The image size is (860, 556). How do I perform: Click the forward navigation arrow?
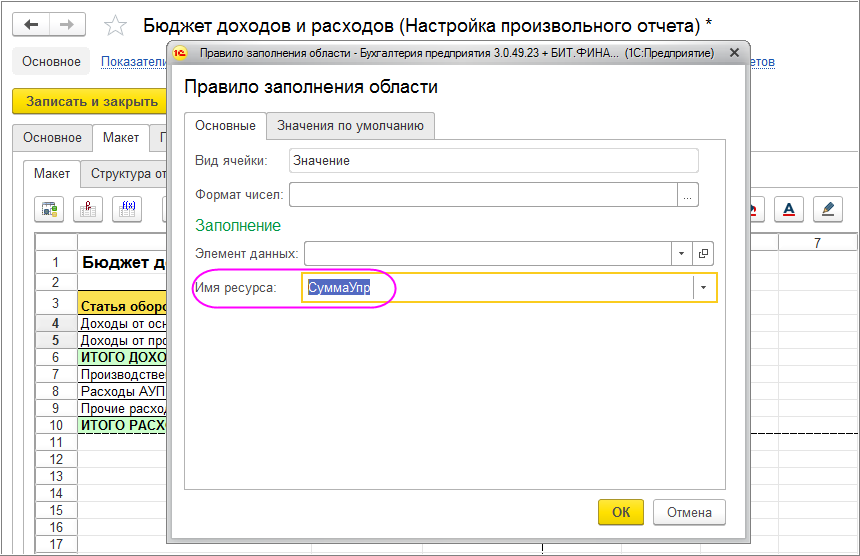66,24
